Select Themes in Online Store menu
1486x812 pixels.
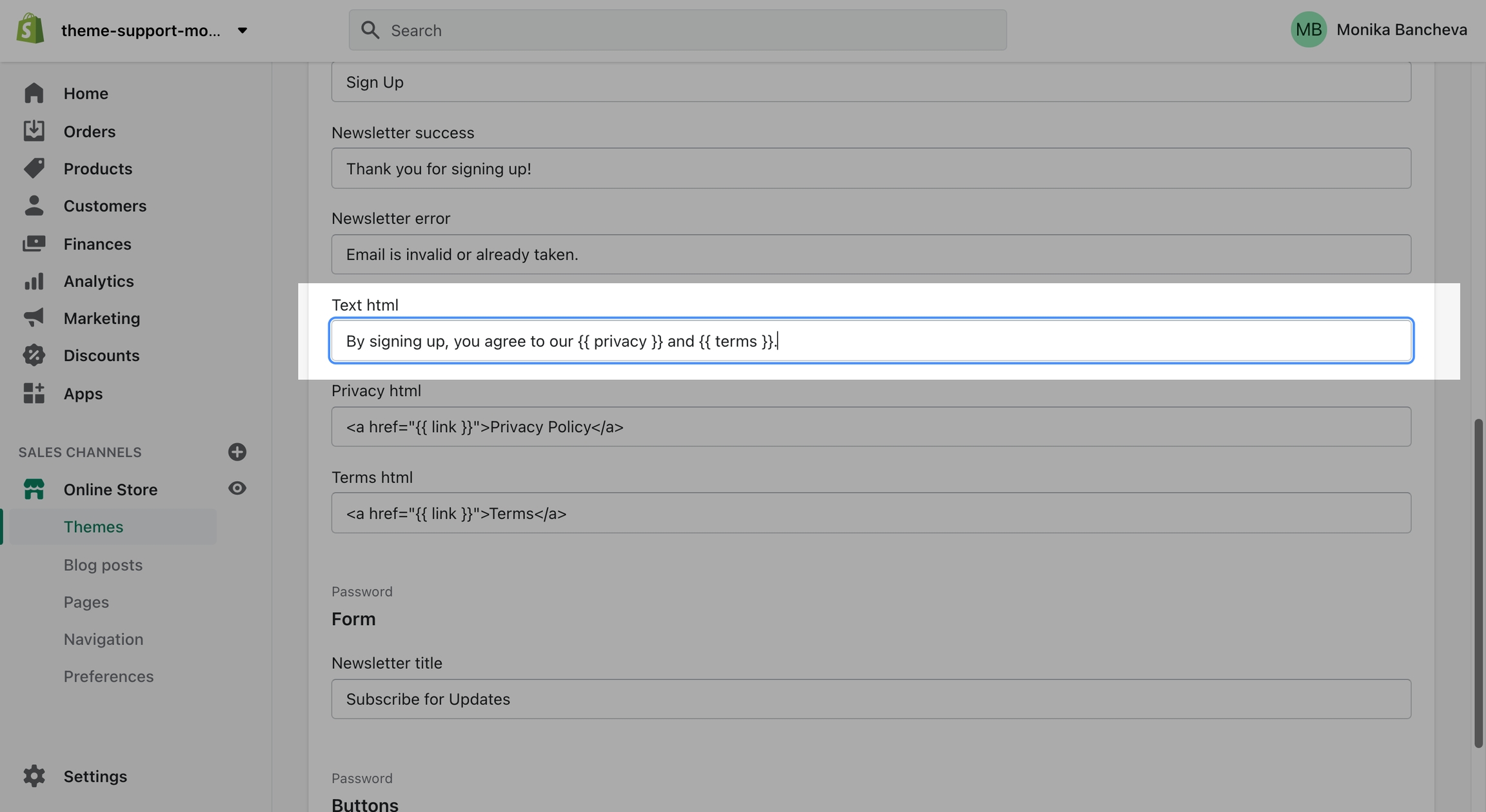(x=94, y=527)
